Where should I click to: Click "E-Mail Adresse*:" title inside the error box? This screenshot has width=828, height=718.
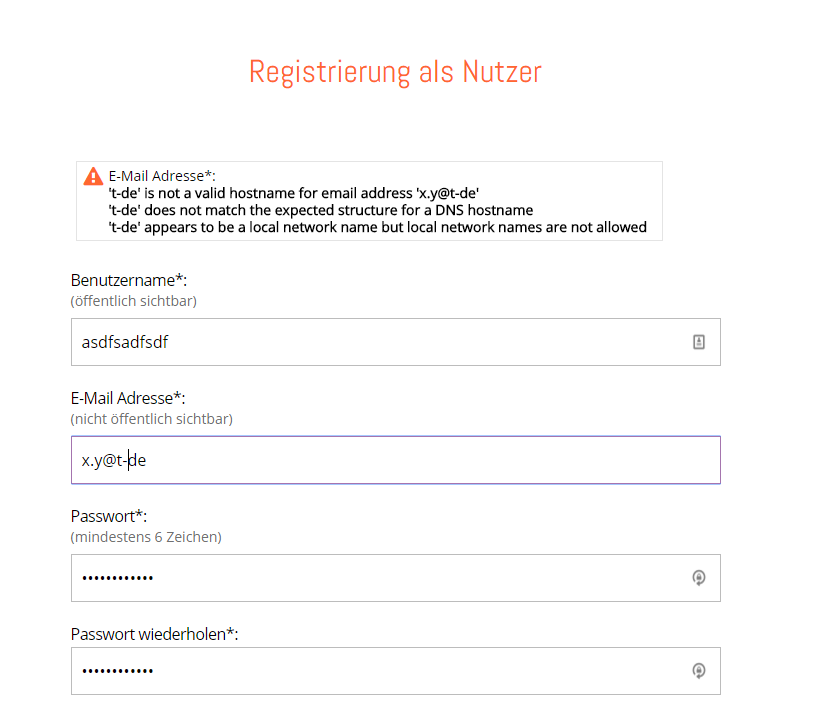pyautogui.click(x=162, y=176)
